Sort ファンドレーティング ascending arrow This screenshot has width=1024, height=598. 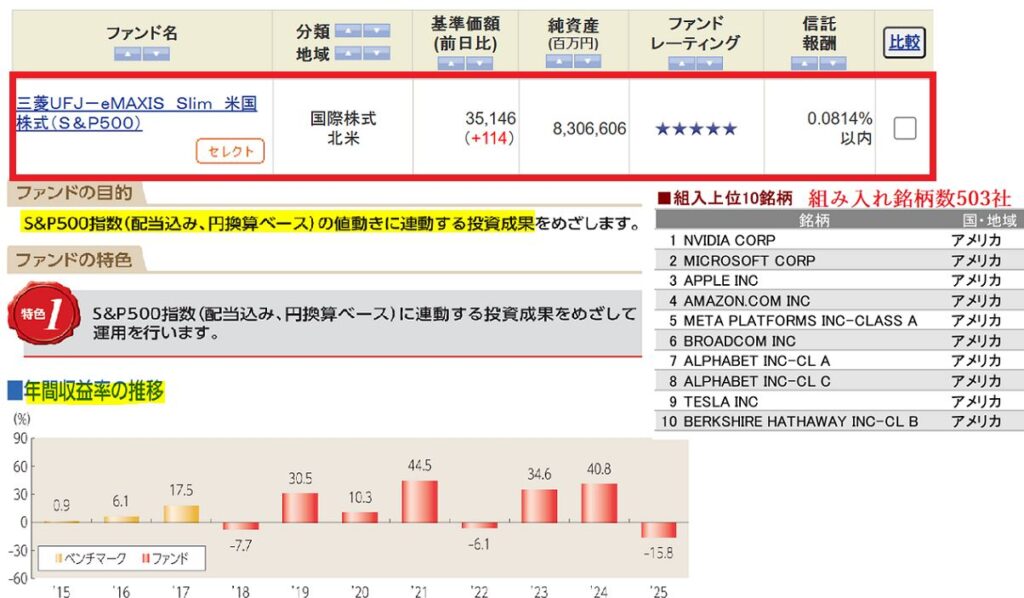click(x=681, y=63)
